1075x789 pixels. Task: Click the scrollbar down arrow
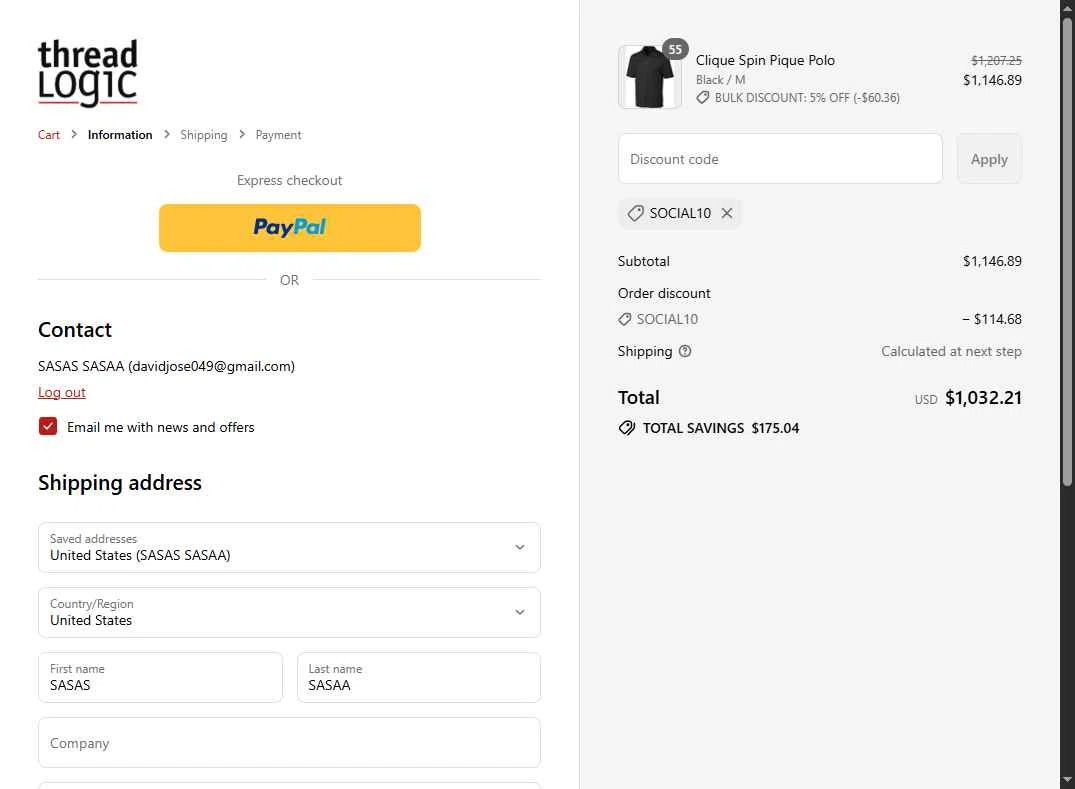[x=1067, y=781]
